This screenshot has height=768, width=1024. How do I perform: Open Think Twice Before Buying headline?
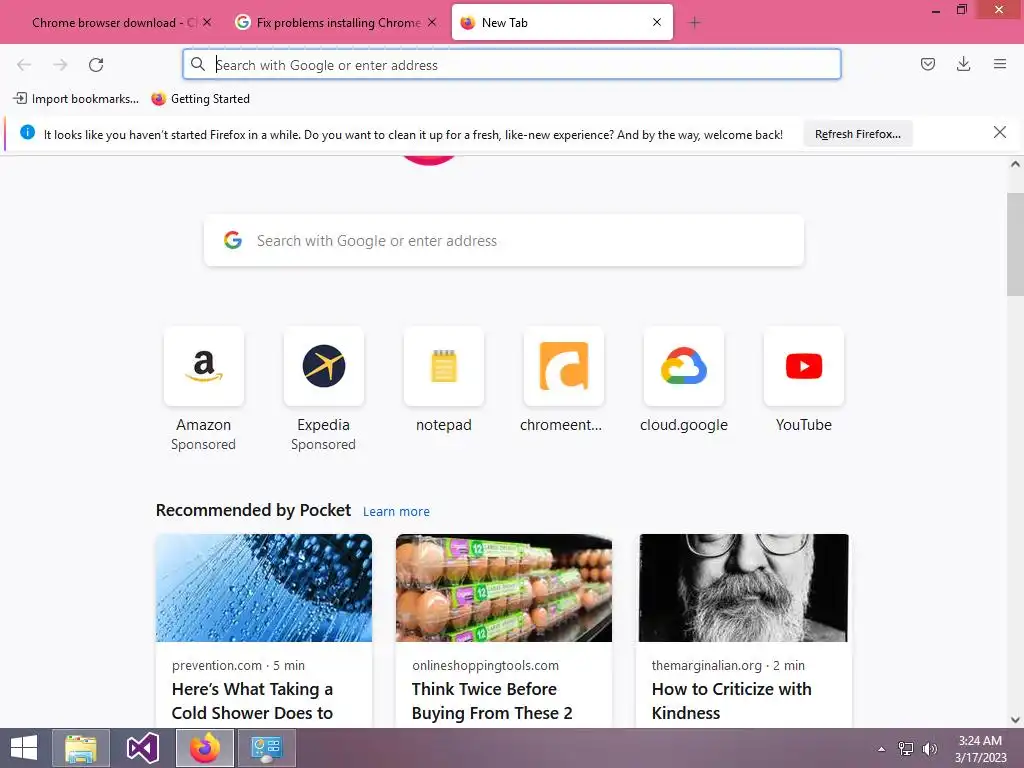[x=492, y=701]
